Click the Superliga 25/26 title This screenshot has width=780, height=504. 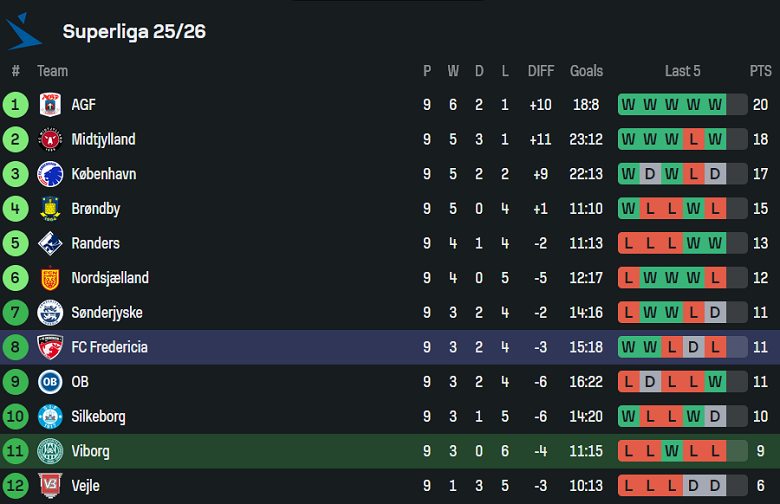click(x=134, y=31)
